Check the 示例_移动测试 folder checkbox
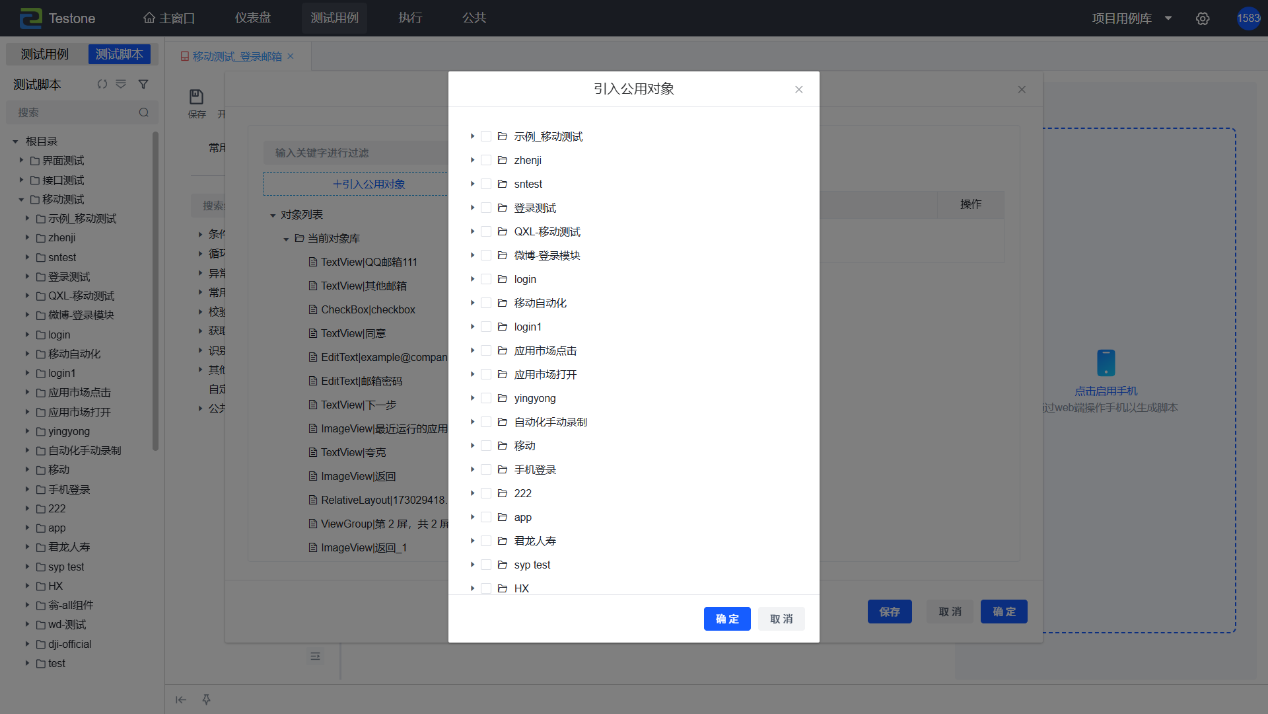This screenshot has width=1268, height=714. [486, 136]
